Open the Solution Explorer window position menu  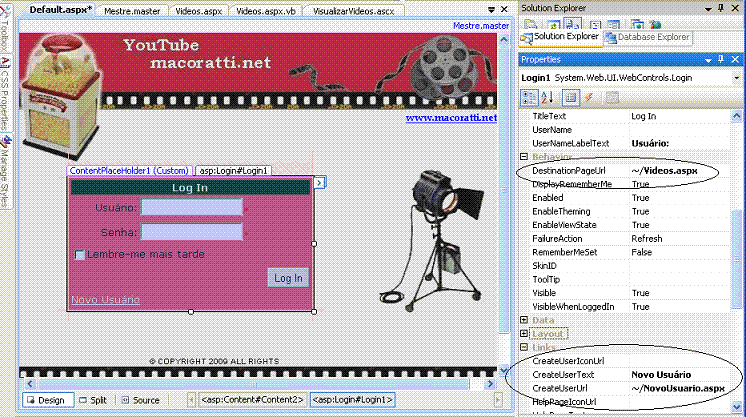708,9
